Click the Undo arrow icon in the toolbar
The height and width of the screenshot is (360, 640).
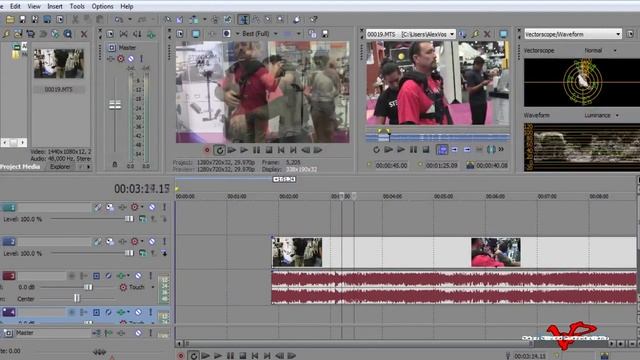pos(119,19)
